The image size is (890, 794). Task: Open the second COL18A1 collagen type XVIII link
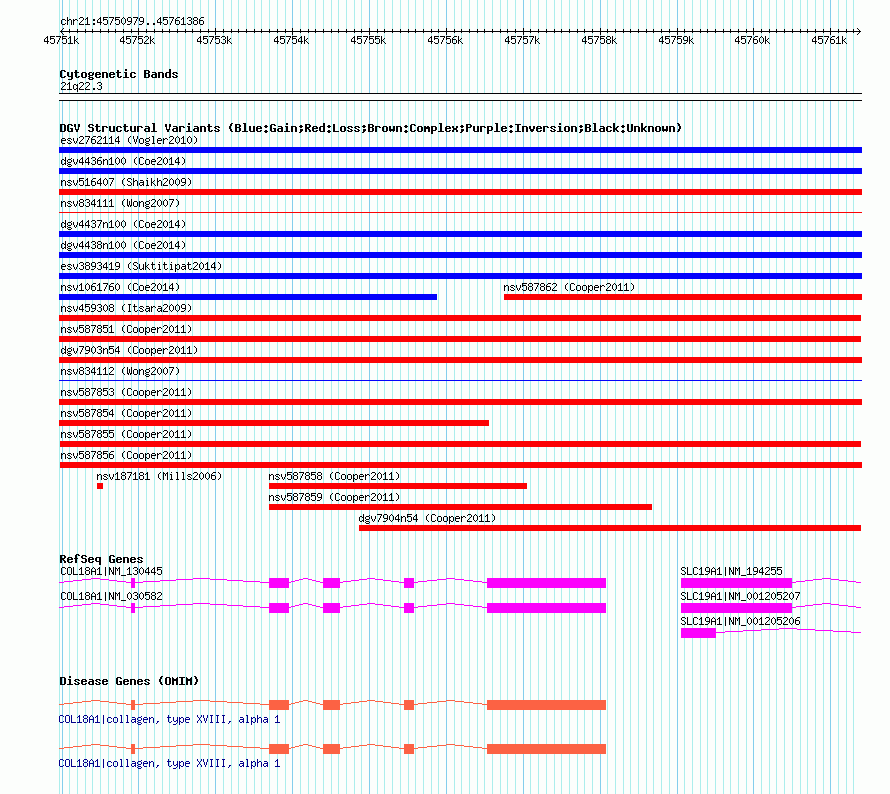tap(169, 763)
